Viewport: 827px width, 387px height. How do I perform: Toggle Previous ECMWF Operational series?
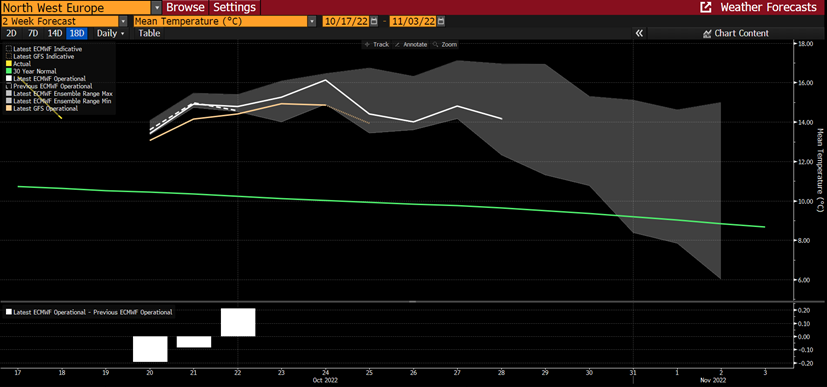pos(48,85)
